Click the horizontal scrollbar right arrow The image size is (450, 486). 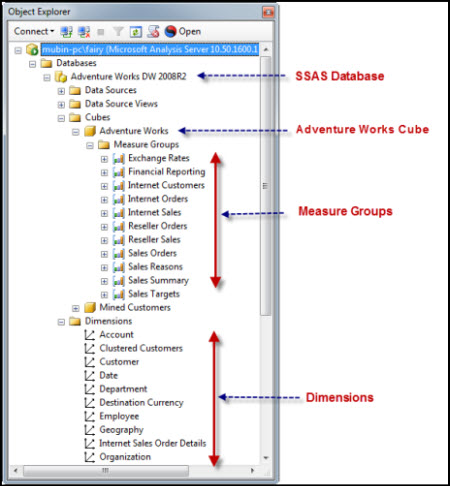252,470
